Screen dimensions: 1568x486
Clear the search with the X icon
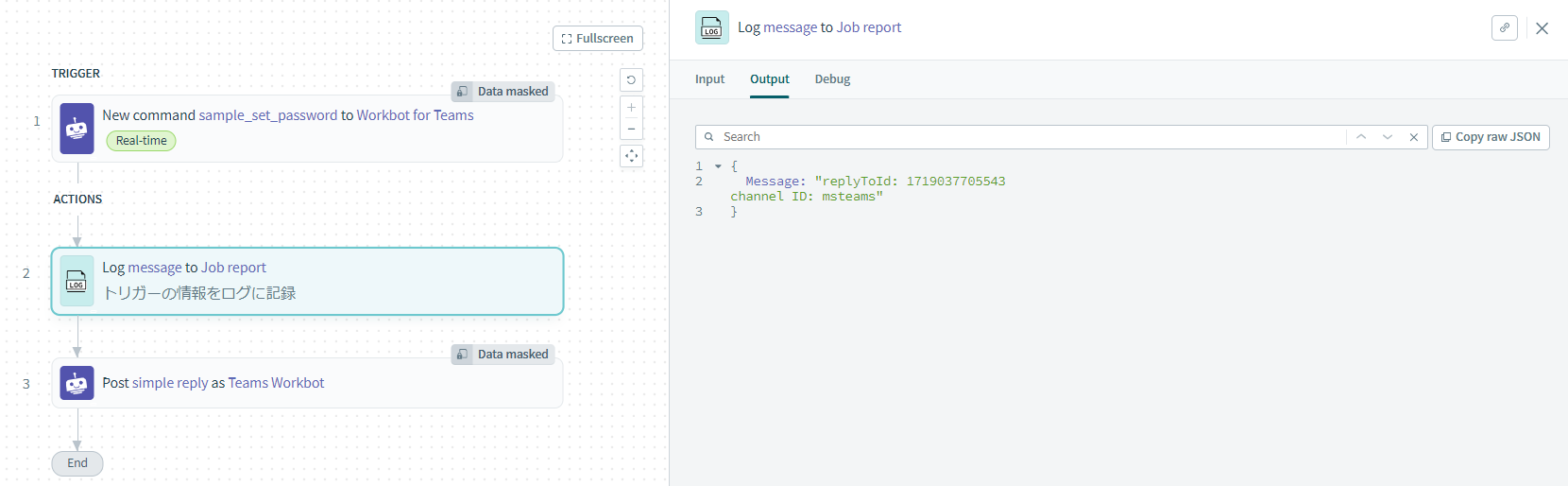pyautogui.click(x=1414, y=137)
